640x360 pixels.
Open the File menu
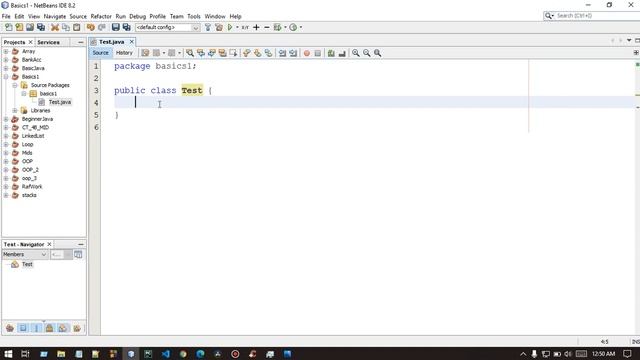click(6, 16)
